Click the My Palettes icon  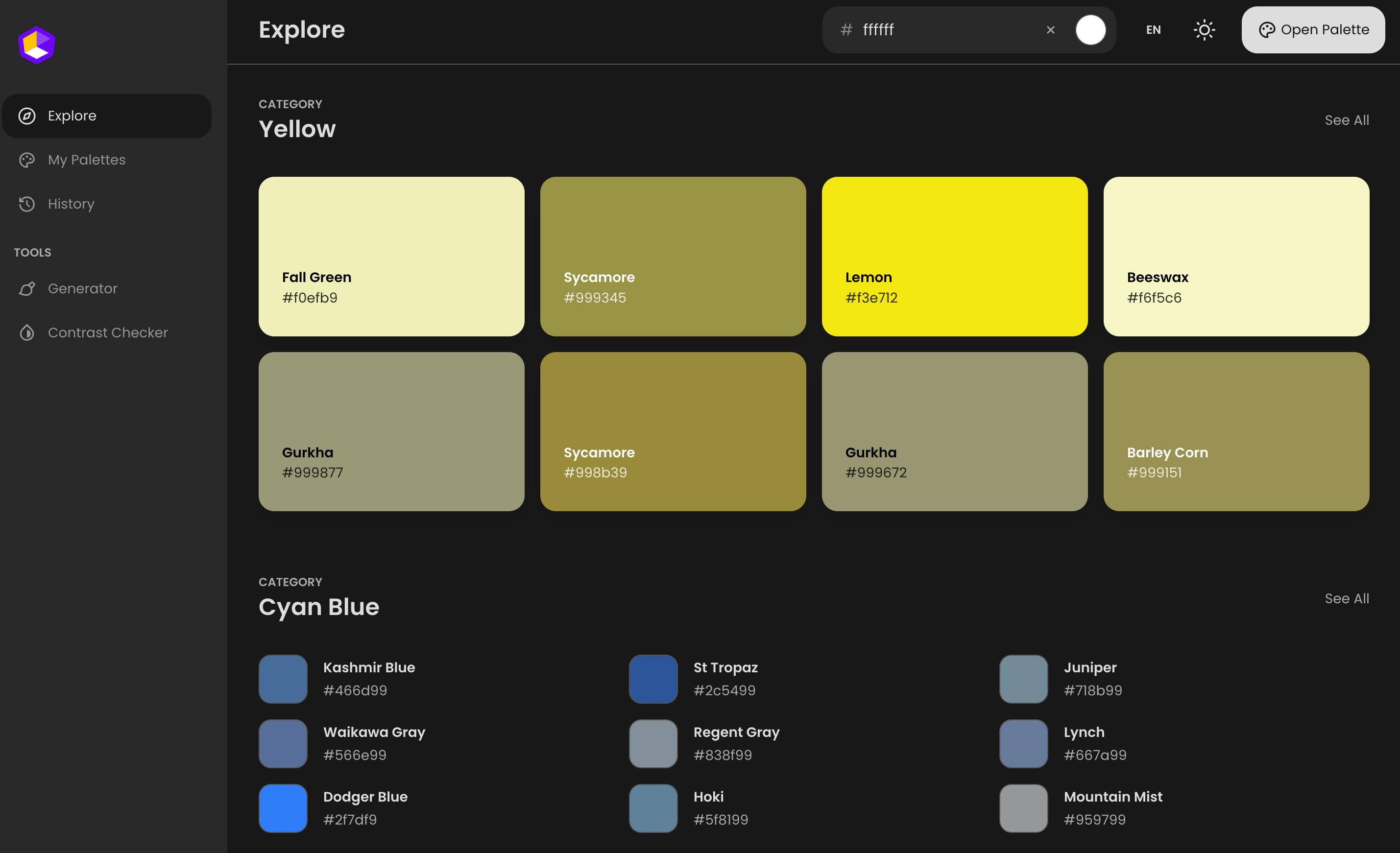(27, 160)
